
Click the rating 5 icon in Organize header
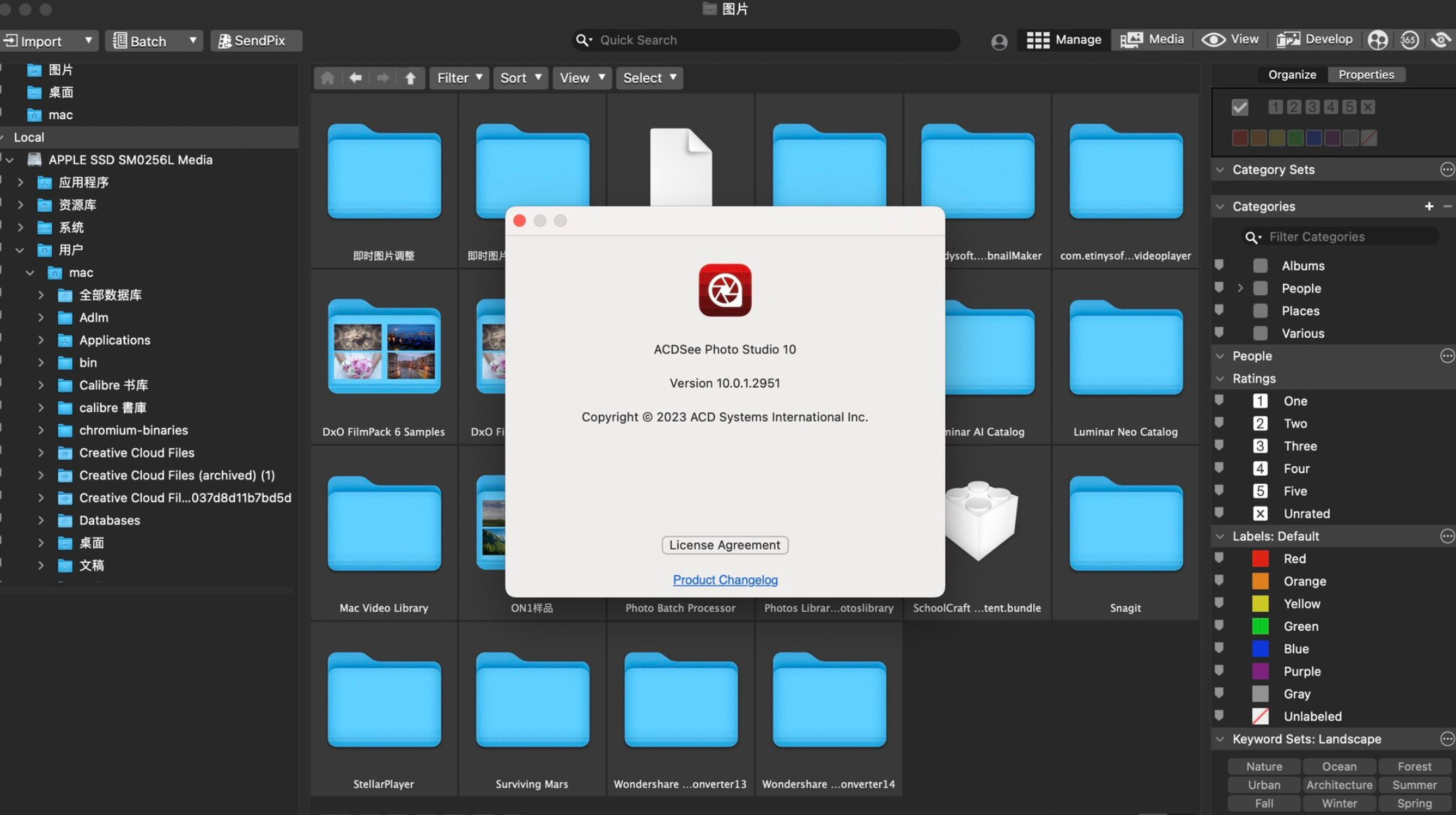[1349, 107]
